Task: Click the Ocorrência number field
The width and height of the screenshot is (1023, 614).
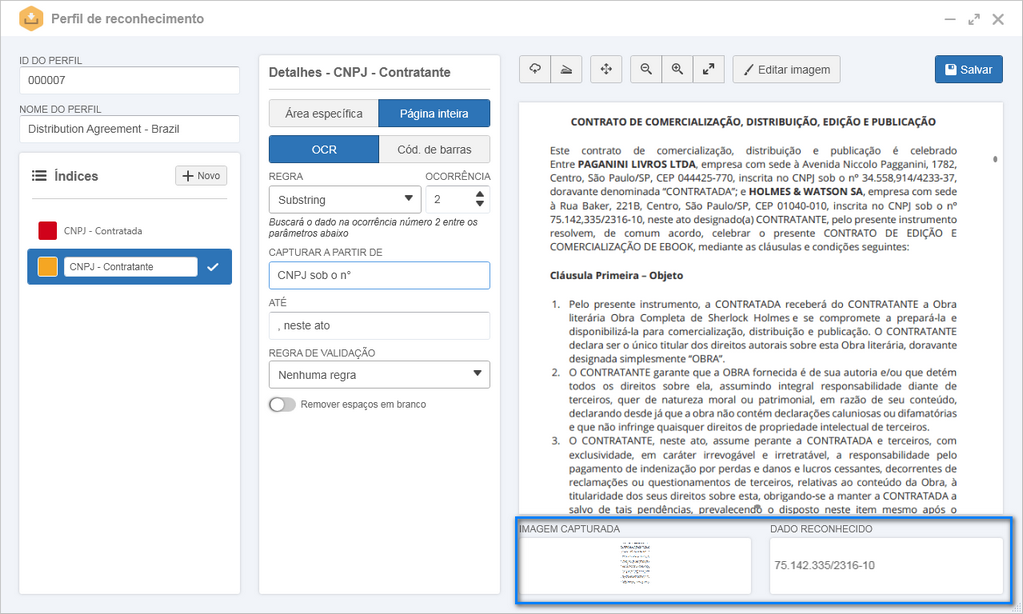Action: (x=457, y=199)
